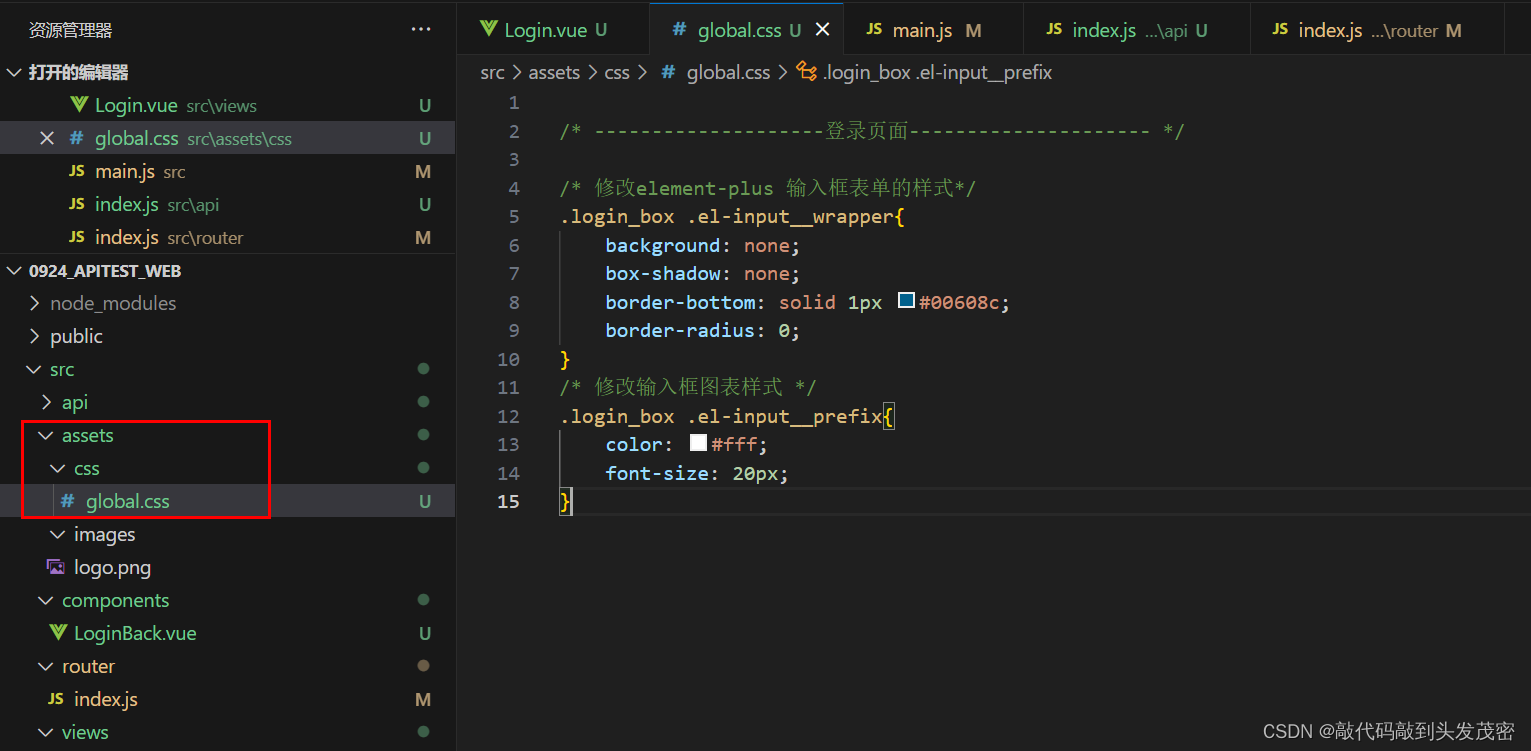Click breadcrumb segment css
This screenshot has height=751, width=1531.
tap(617, 72)
